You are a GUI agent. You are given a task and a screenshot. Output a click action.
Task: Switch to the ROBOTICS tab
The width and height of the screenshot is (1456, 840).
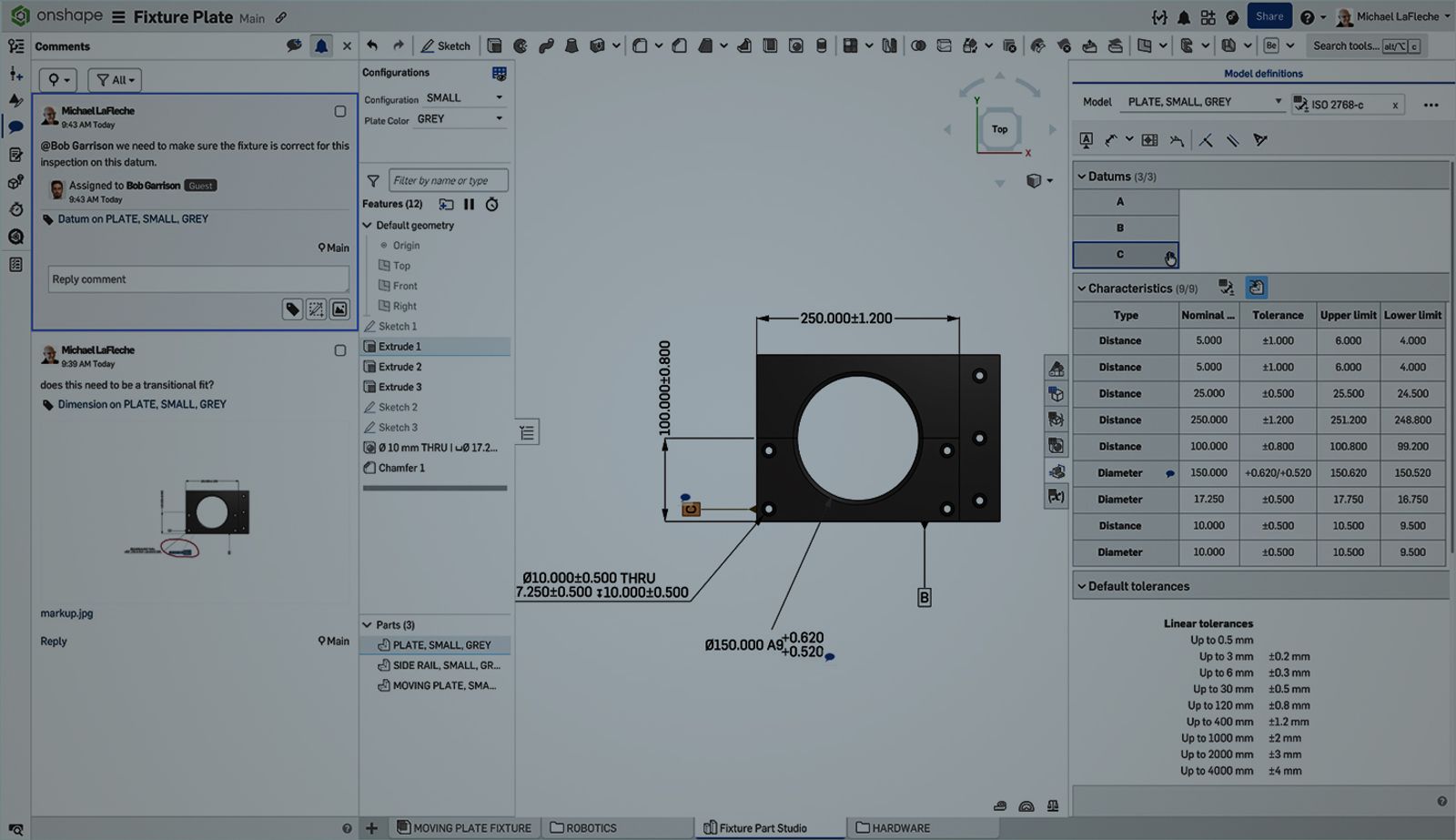tap(591, 828)
